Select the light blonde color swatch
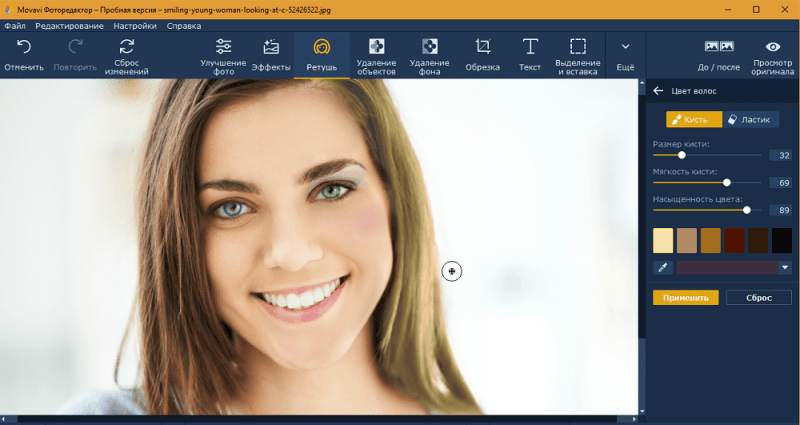Screen dimensions: 800x425 coord(662,240)
